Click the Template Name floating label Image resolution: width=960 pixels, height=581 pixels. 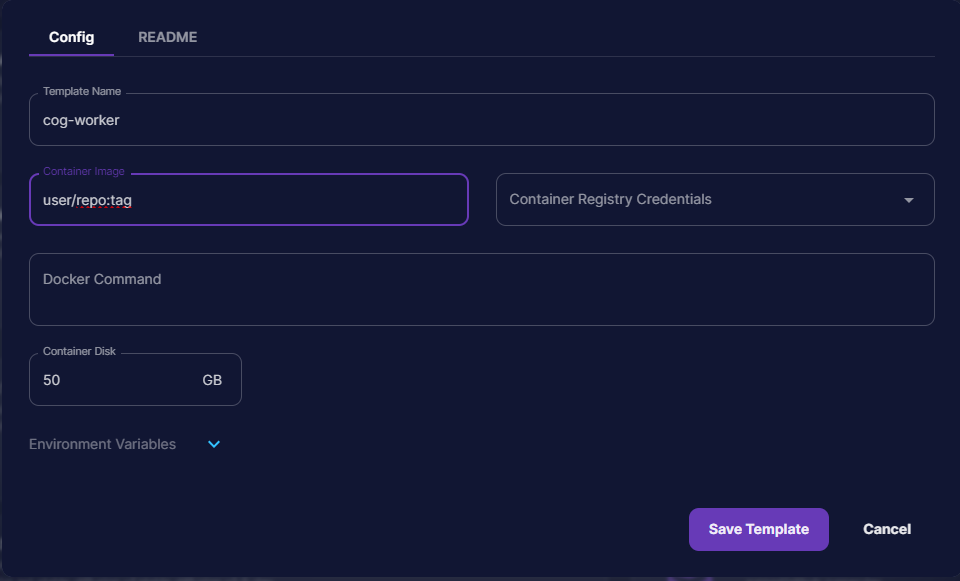tap(82, 91)
